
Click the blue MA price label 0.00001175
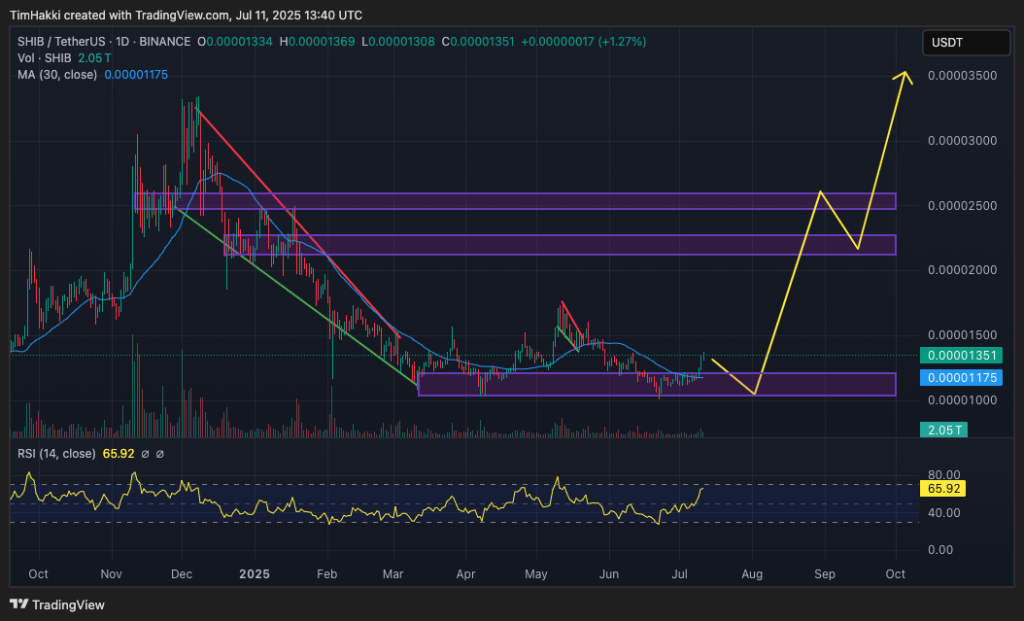click(961, 377)
